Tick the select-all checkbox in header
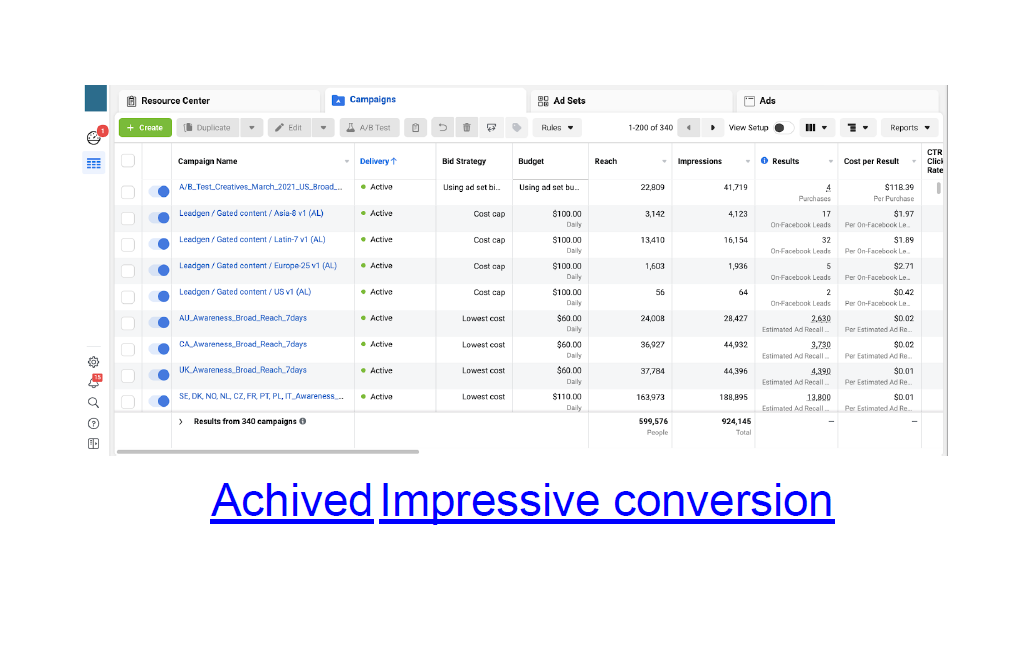This screenshot has height=648, width=1035. click(x=128, y=161)
